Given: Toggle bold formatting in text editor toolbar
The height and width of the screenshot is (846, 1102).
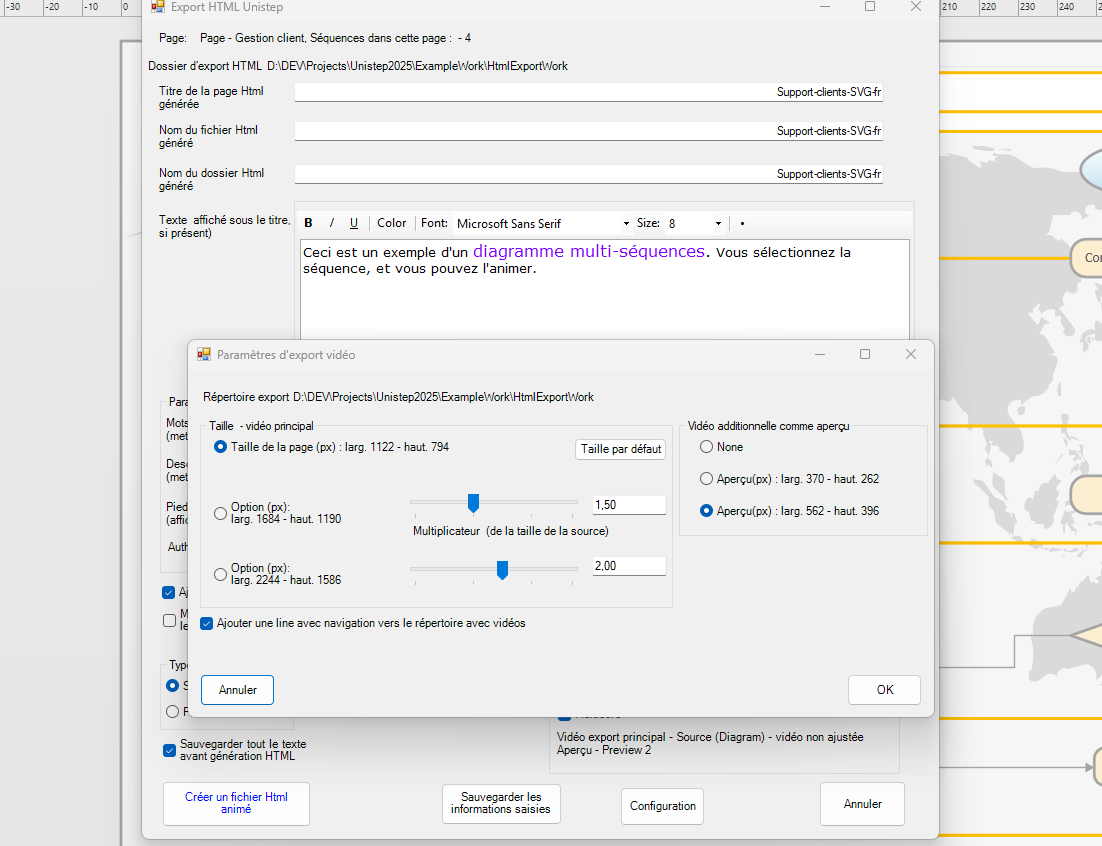Looking at the screenshot, I should coord(308,223).
